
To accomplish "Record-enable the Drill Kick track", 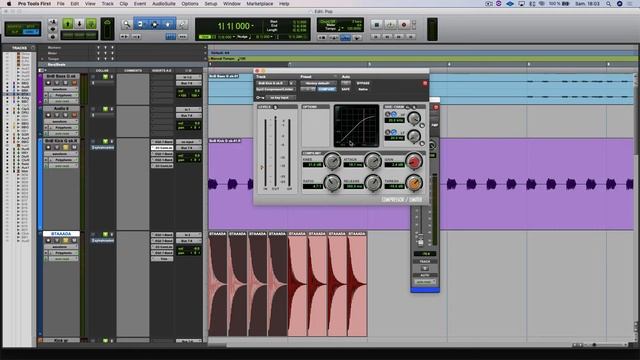I will [48, 147].
